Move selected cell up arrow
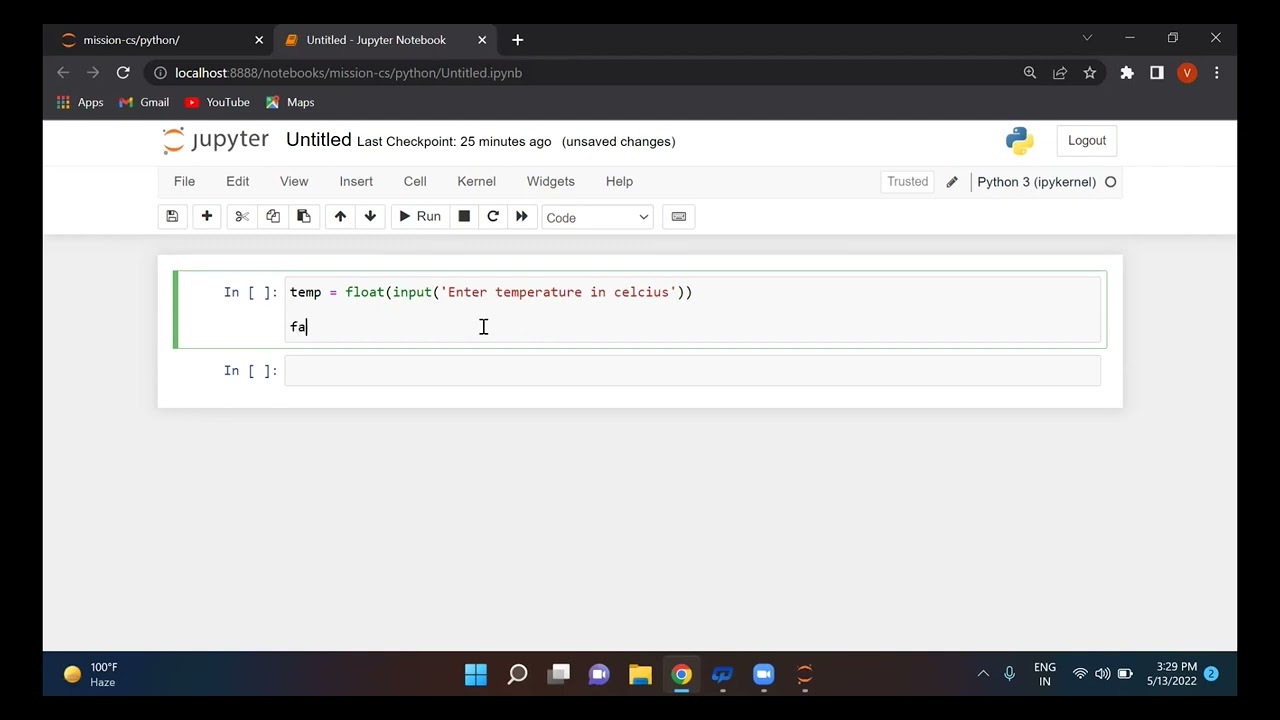The image size is (1280, 720). (x=340, y=217)
